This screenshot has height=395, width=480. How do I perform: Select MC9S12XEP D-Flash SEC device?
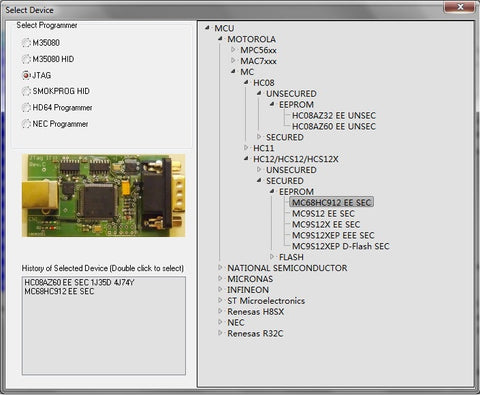tap(340, 246)
